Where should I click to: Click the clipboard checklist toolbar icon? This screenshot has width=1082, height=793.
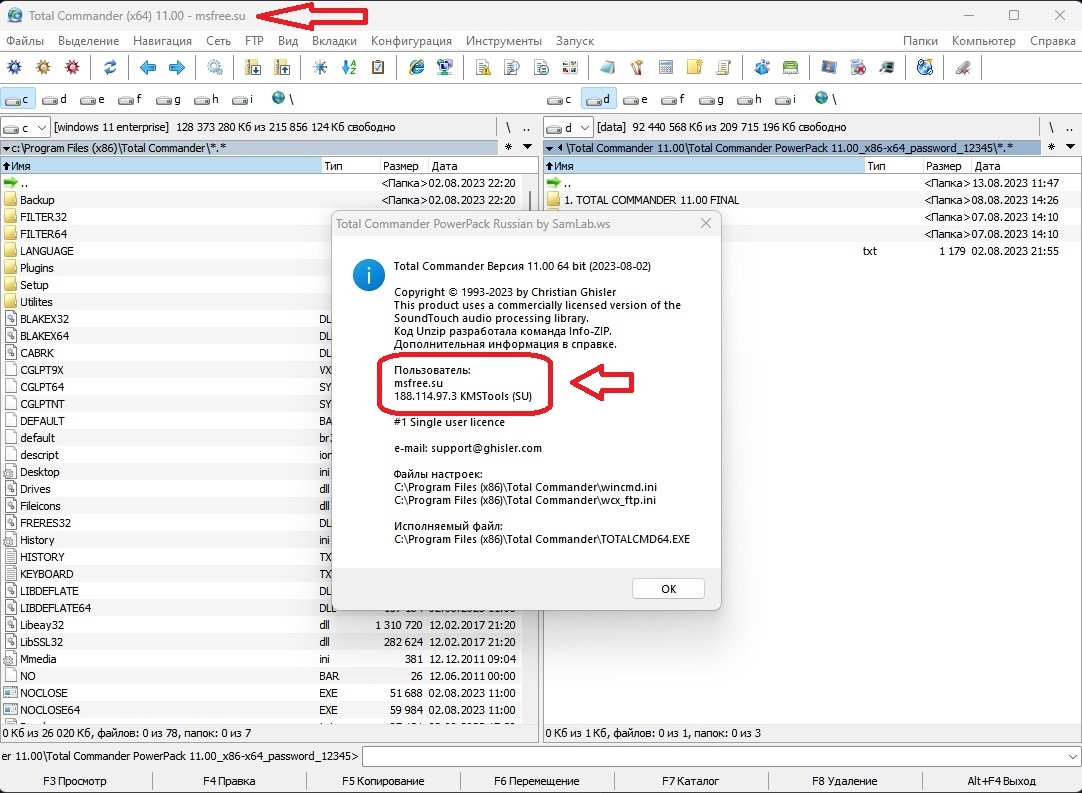[x=378, y=68]
